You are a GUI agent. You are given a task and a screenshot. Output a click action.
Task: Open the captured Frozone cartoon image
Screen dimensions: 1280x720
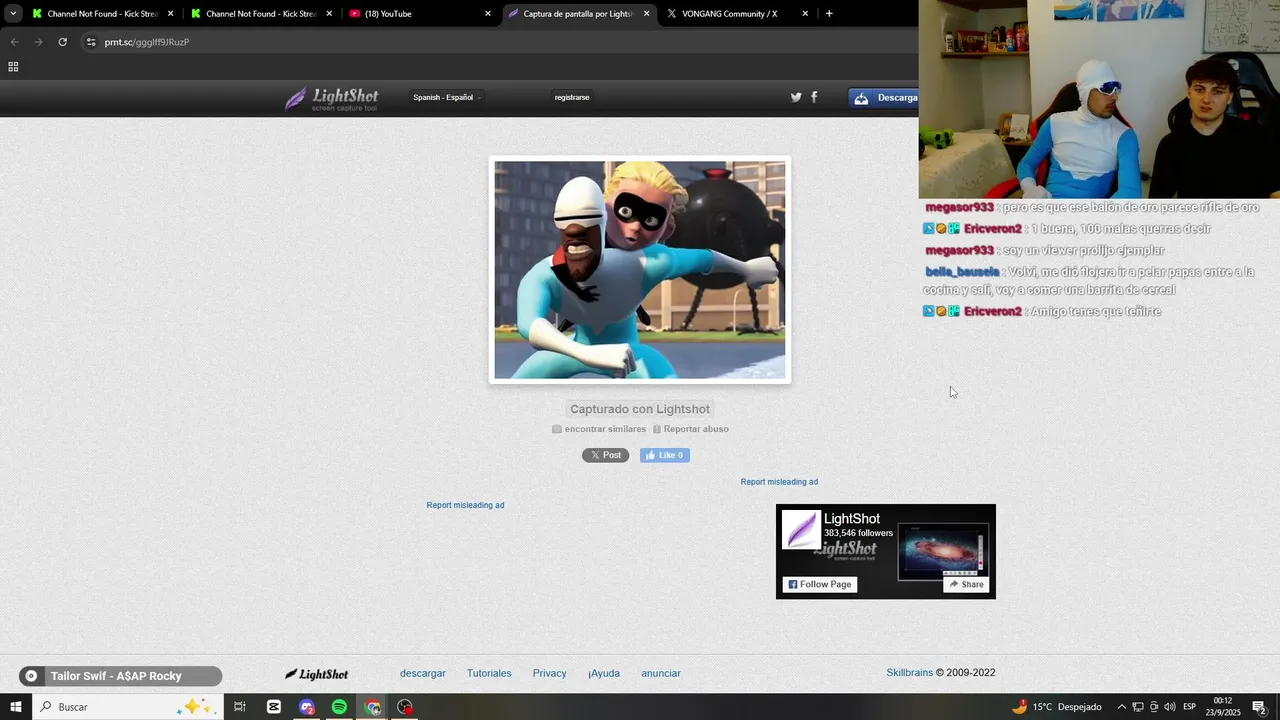click(x=640, y=270)
